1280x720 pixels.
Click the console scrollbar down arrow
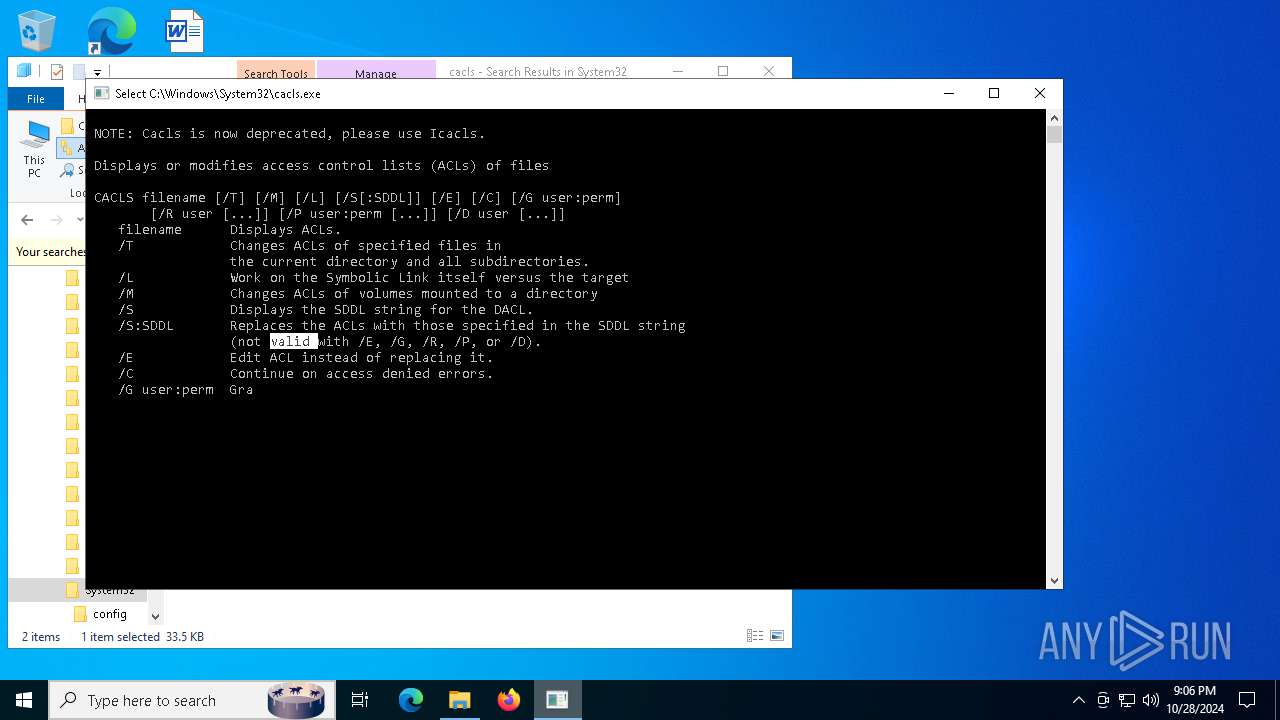point(1054,581)
